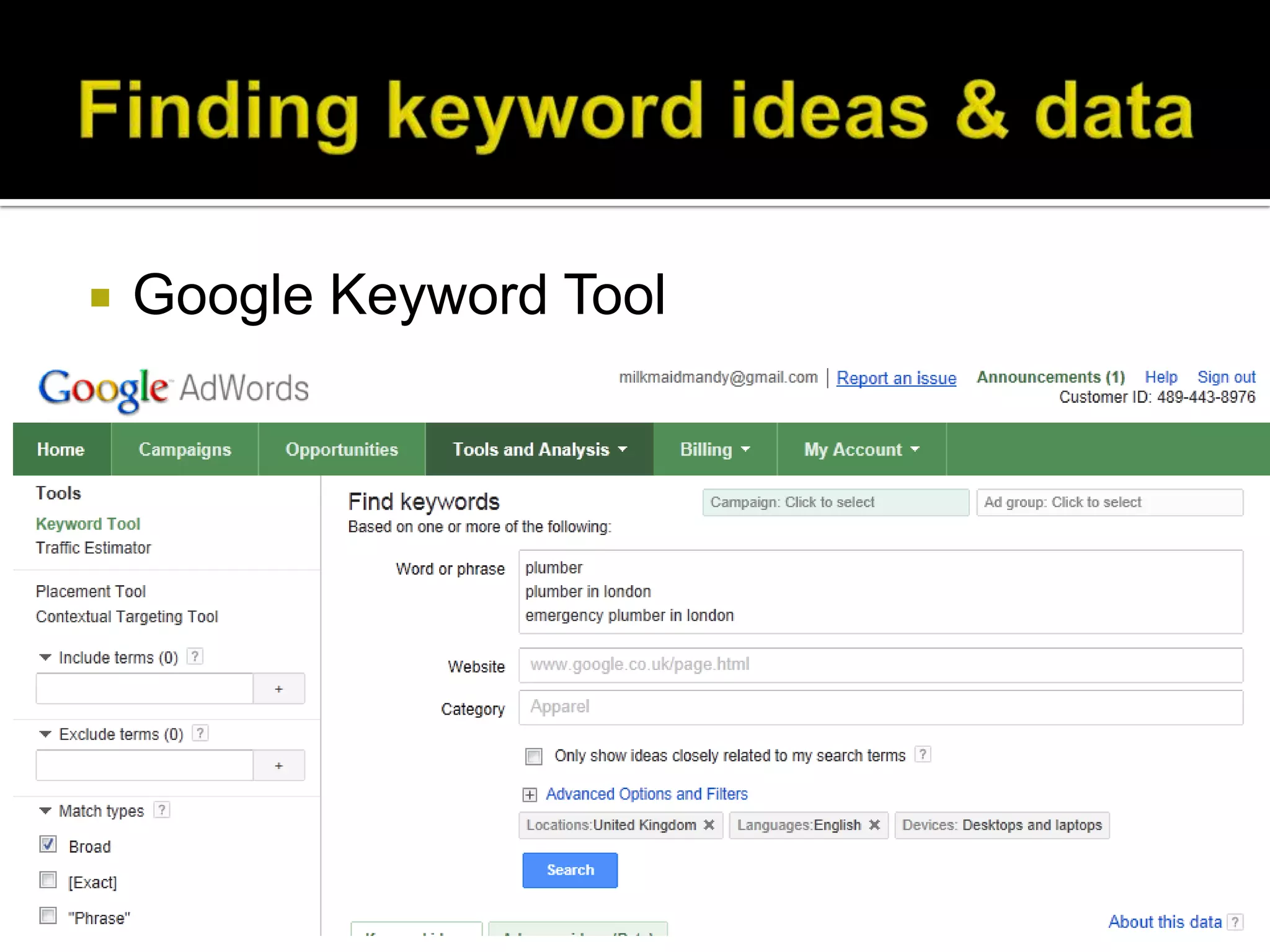
Task: Collapse the Match types section
Action: [45, 811]
